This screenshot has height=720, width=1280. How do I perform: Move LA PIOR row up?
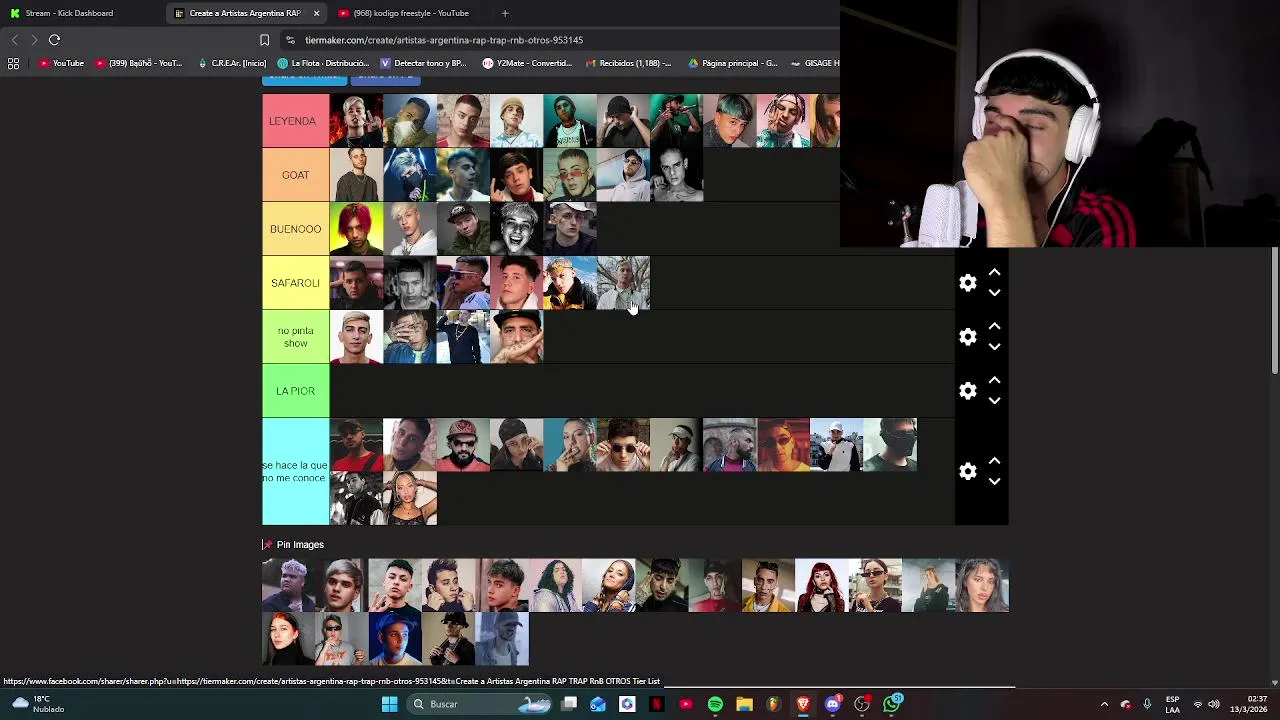click(994, 380)
